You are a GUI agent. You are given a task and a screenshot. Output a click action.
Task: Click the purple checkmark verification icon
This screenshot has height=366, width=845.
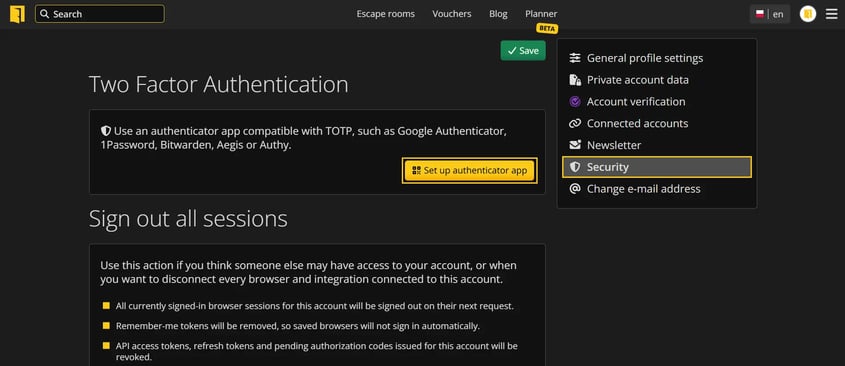coord(575,101)
